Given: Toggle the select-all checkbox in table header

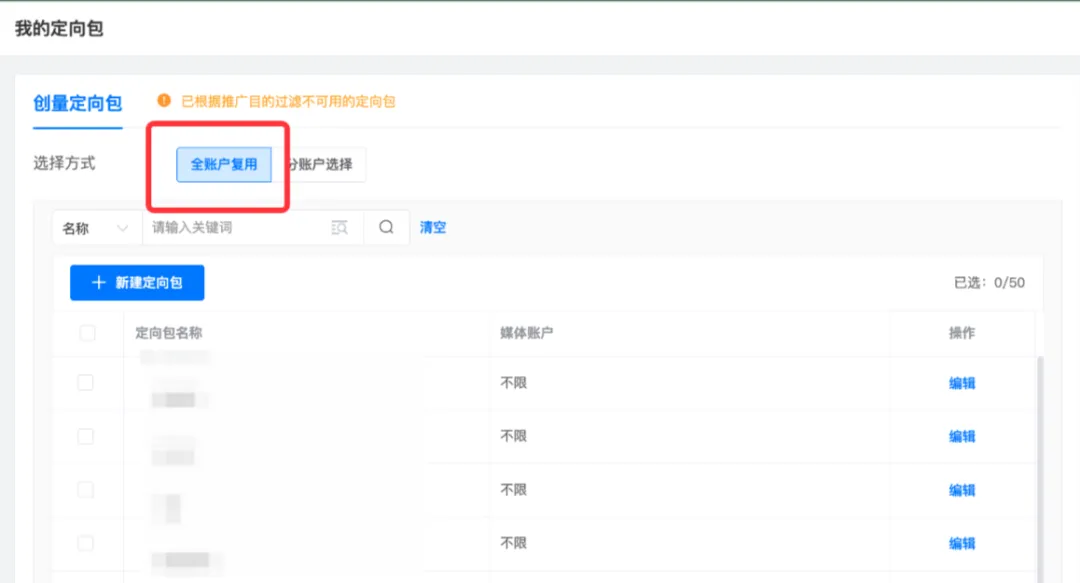Looking at the screenshot, I should (x=87, y=333).
